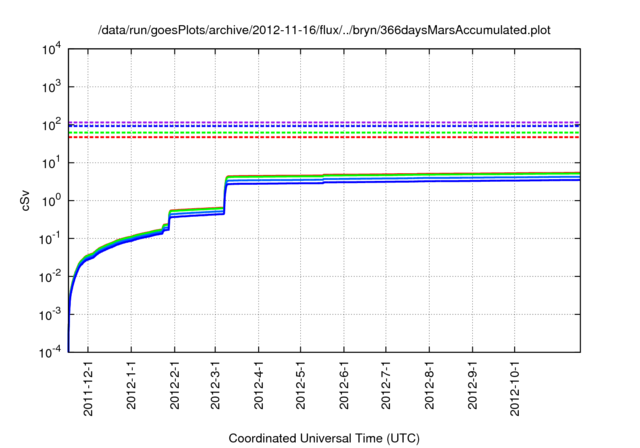
Task: Click the cSv y-axis label
Action: [25, 200]
